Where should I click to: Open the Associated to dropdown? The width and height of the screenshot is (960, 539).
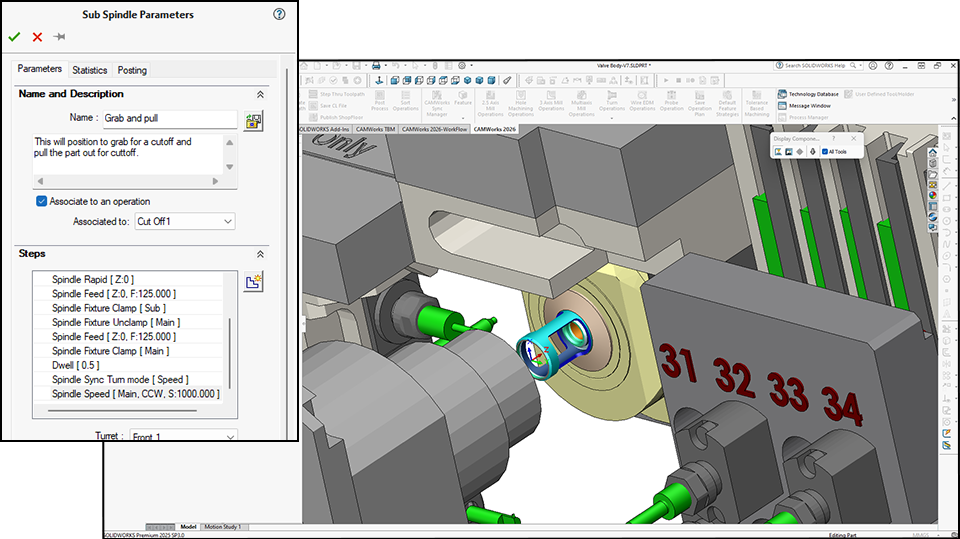[185, 221]
